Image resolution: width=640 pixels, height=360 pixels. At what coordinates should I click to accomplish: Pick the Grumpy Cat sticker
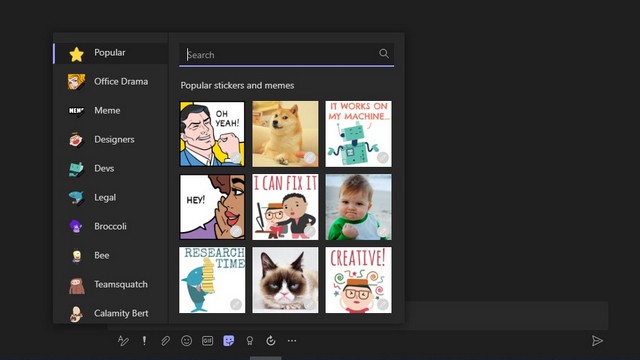(285, 280)
